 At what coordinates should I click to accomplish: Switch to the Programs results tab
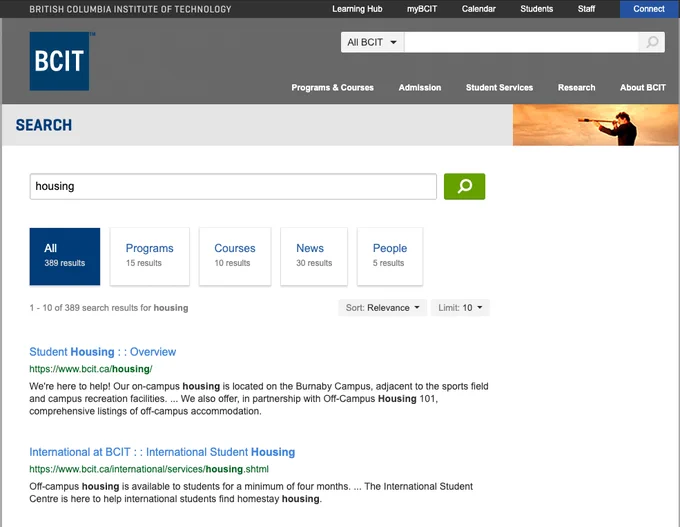pos(150,256)
